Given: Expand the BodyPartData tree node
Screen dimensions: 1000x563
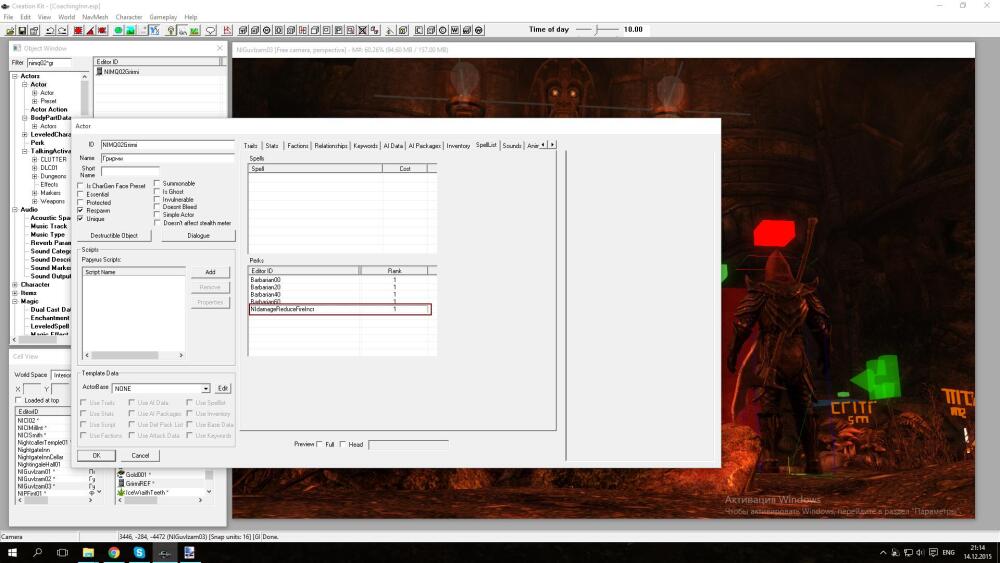Looking at the screenshot, I should click(x=25, y=118).
